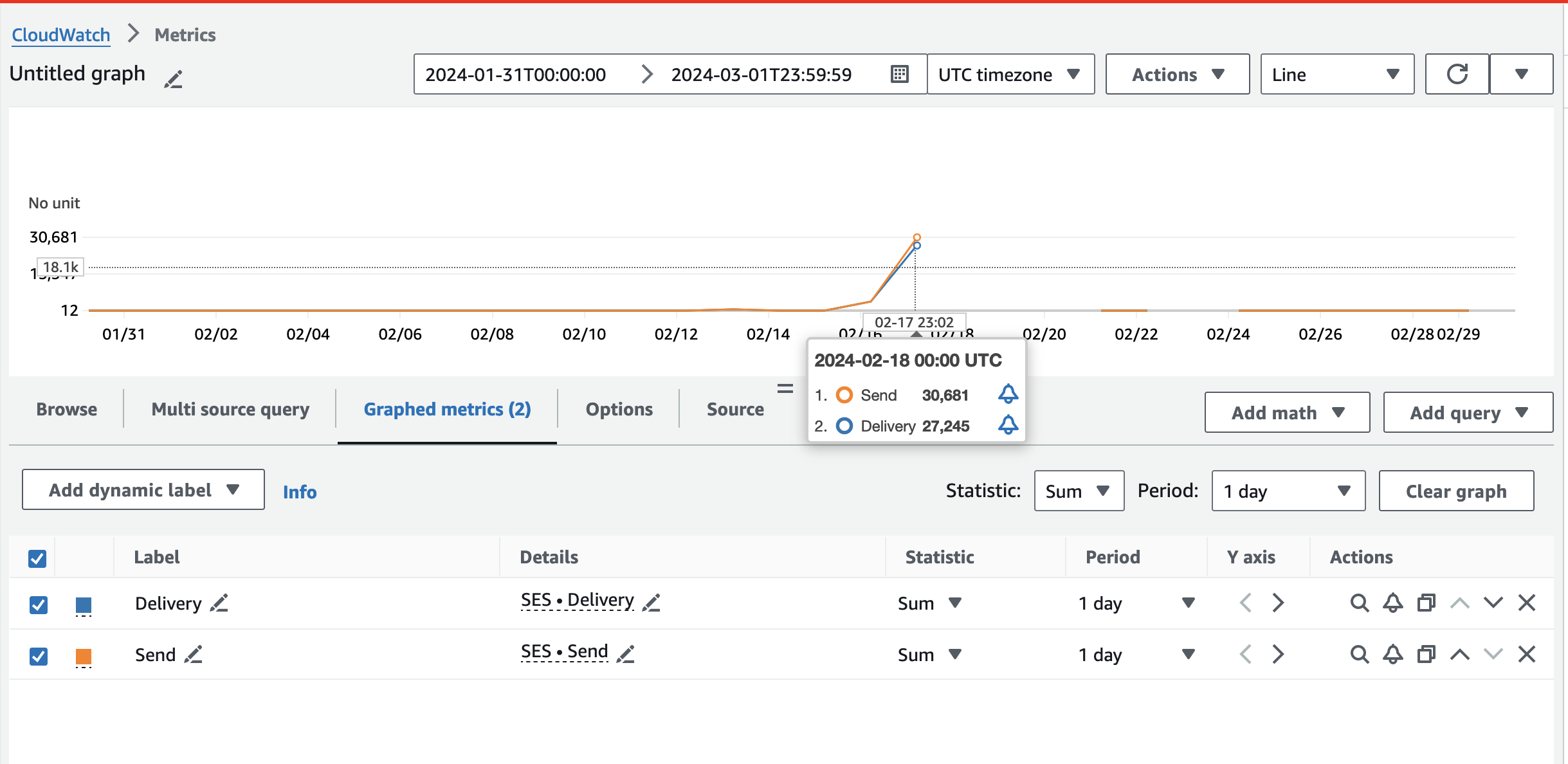Click the orange Send color swatch
The image size is (1568, 764).
[x=84, y=656]
